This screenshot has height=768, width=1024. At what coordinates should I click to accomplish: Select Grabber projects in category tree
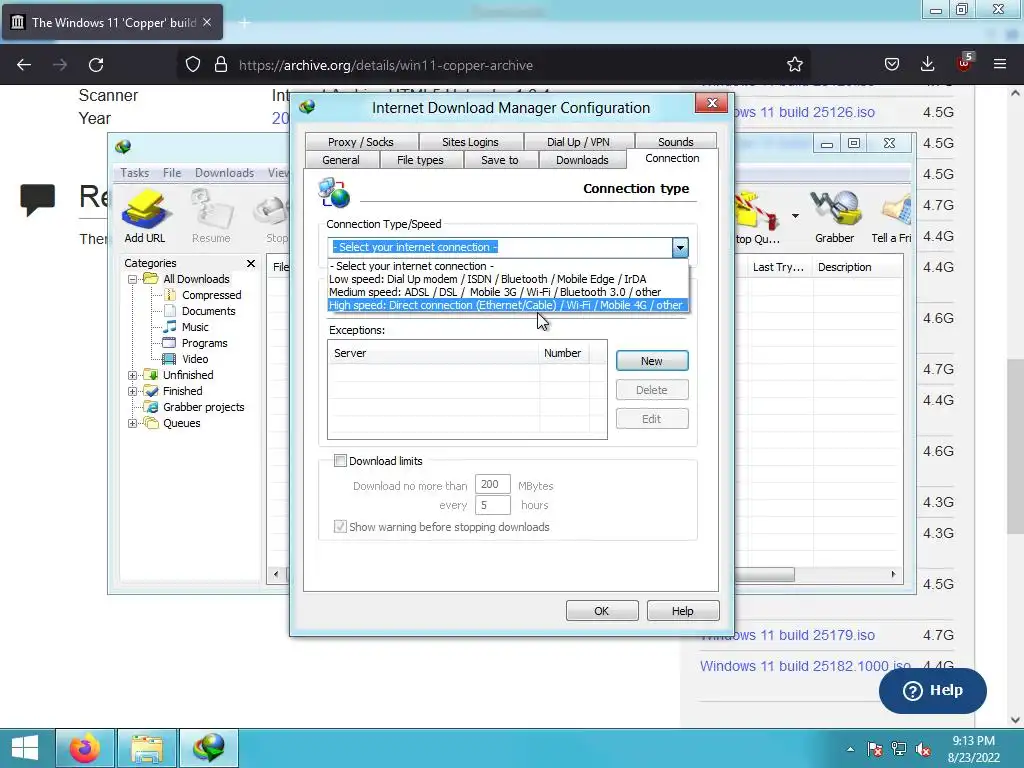[x=203, y=407]
